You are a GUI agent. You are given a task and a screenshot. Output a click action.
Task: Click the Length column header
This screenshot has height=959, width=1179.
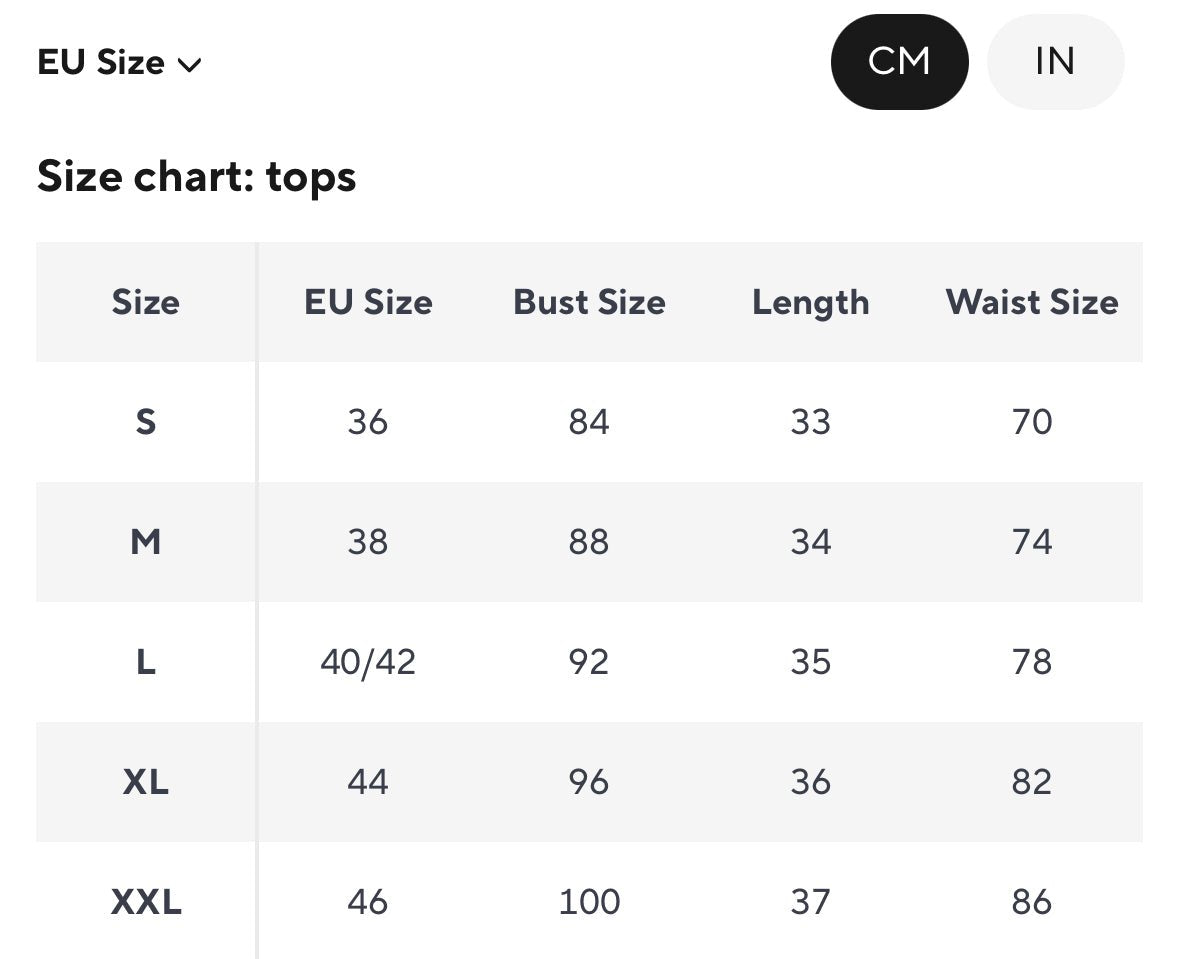810,302
